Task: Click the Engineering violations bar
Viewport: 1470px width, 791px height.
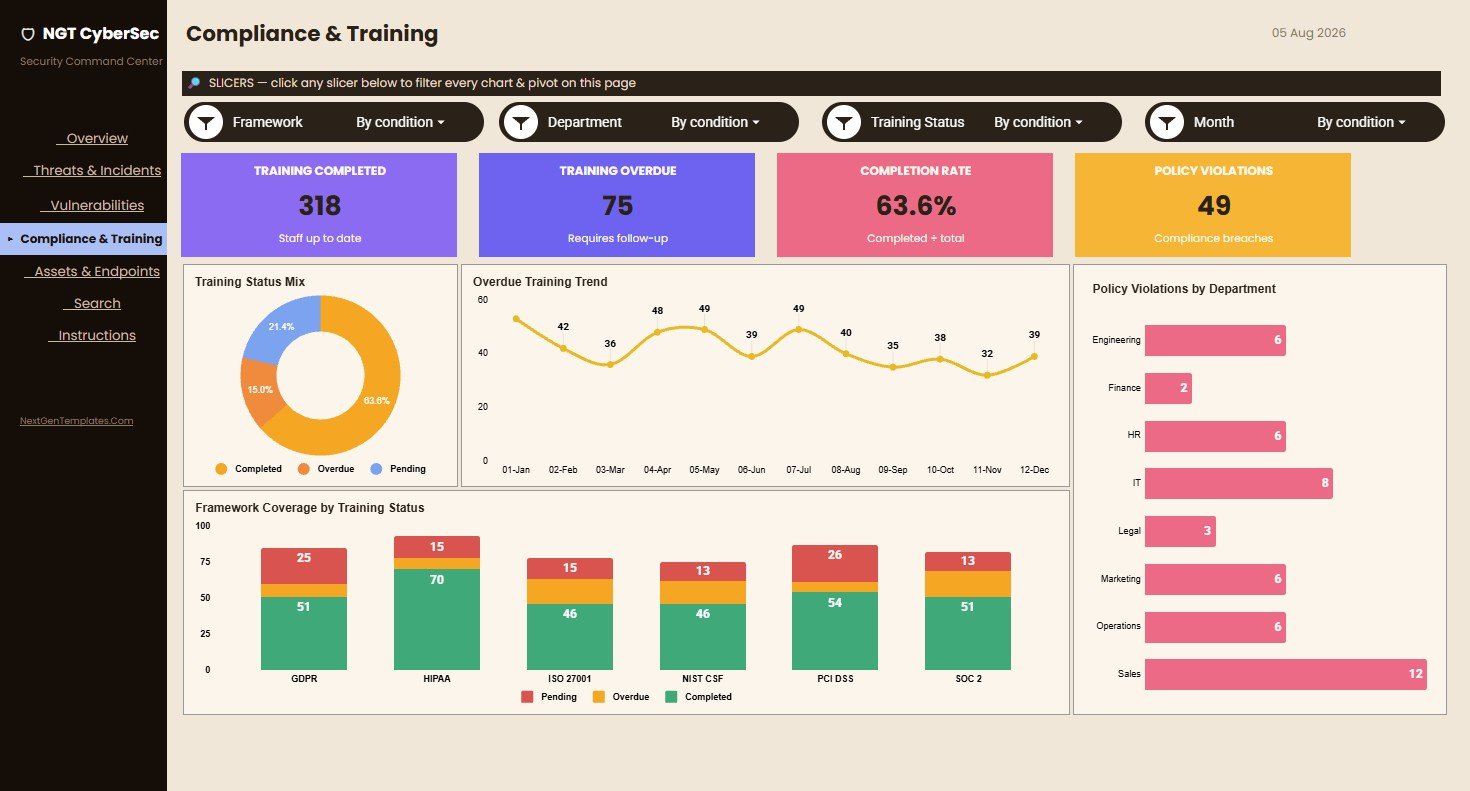Action: (1215, 340)
